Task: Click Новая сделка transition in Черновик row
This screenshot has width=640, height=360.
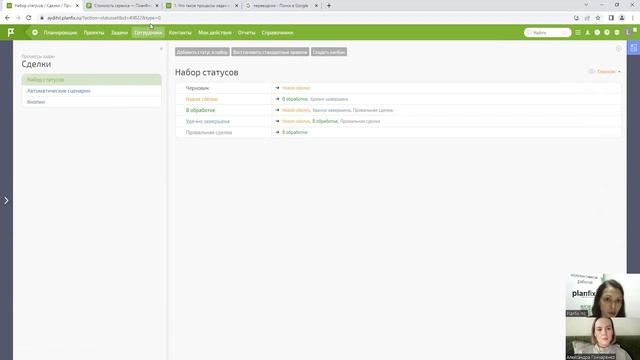Action: click(296, 88)
